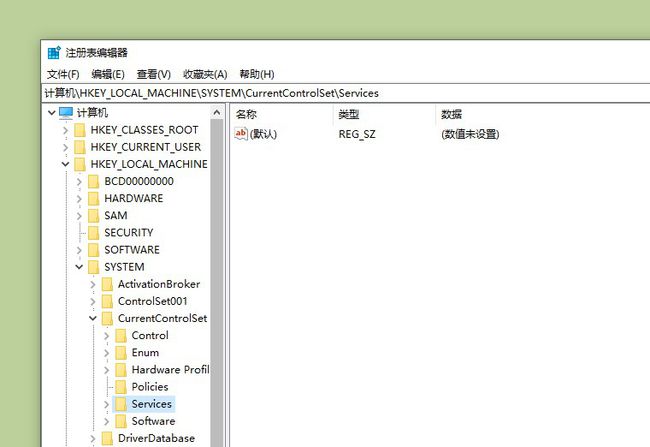The width and height of the screenshot is (650, 447).
Task: Click the SAM folder icon
Action: (x=94, y=216)
